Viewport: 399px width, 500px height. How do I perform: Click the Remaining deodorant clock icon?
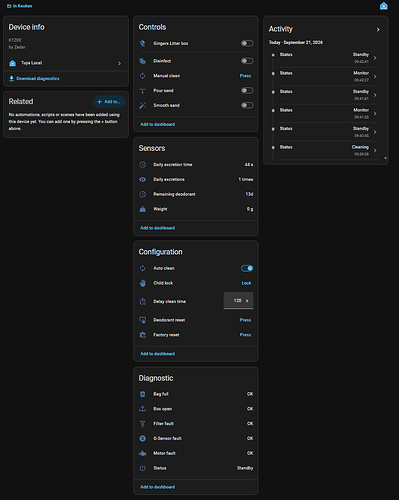pyautogui.click(x=142, y=194)
